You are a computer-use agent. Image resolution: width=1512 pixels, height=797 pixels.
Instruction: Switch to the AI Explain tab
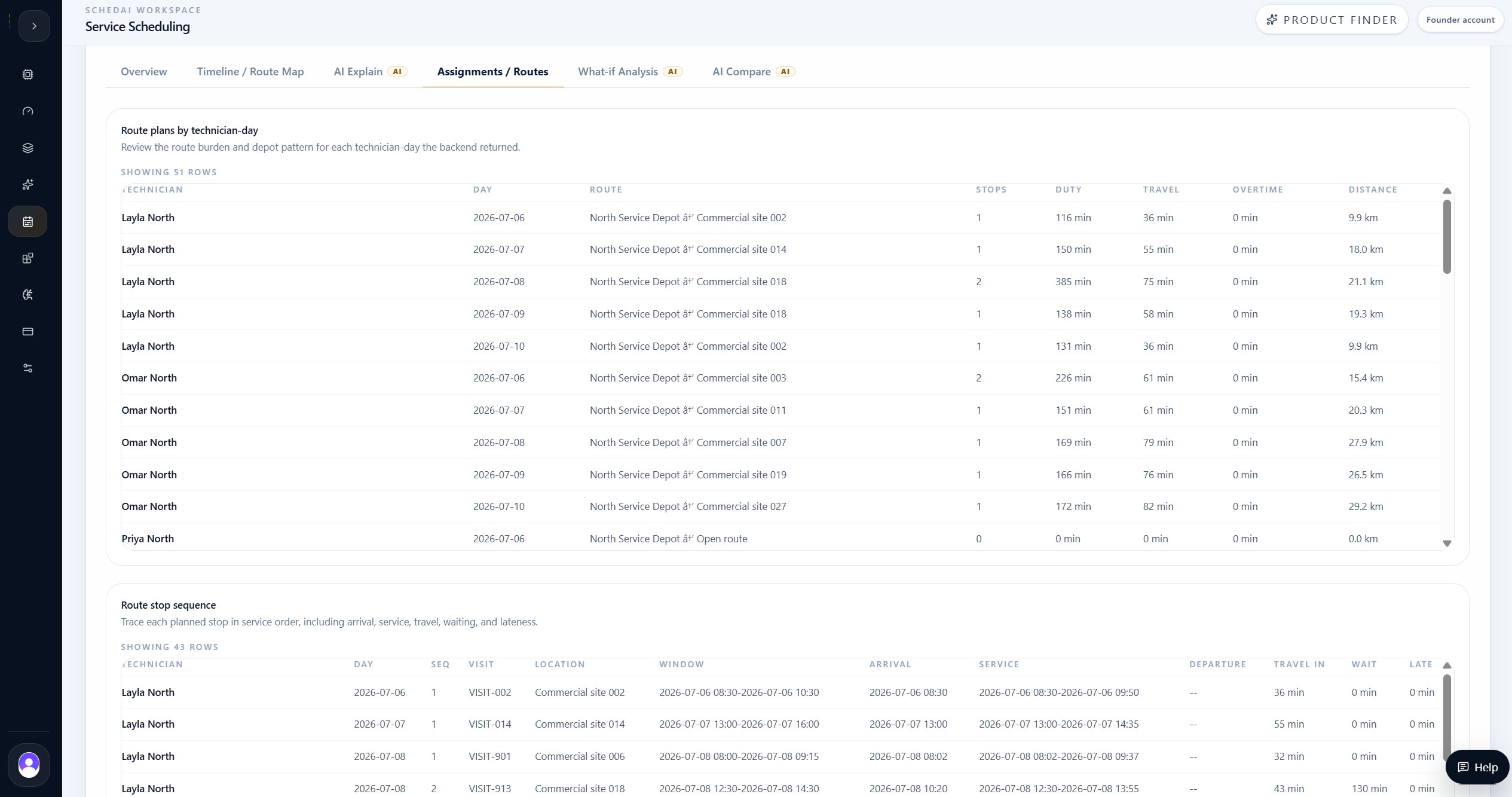pos(370,72)
